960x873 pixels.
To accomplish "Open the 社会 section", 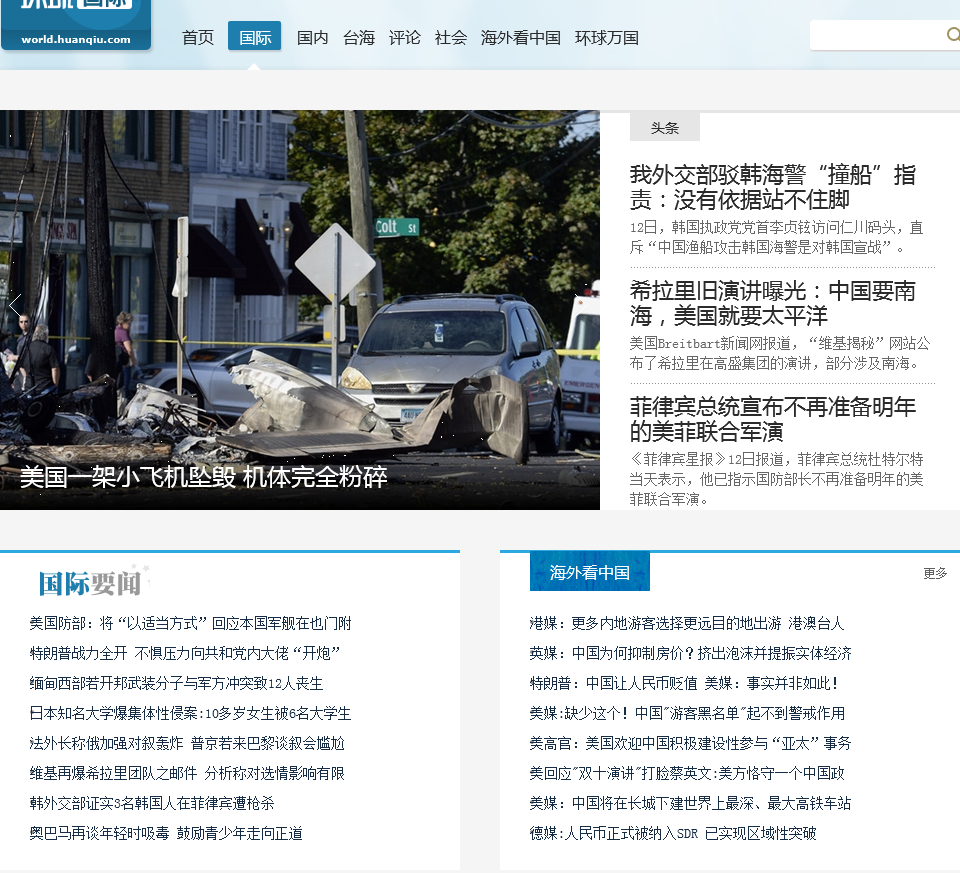I will click(451, 37).
